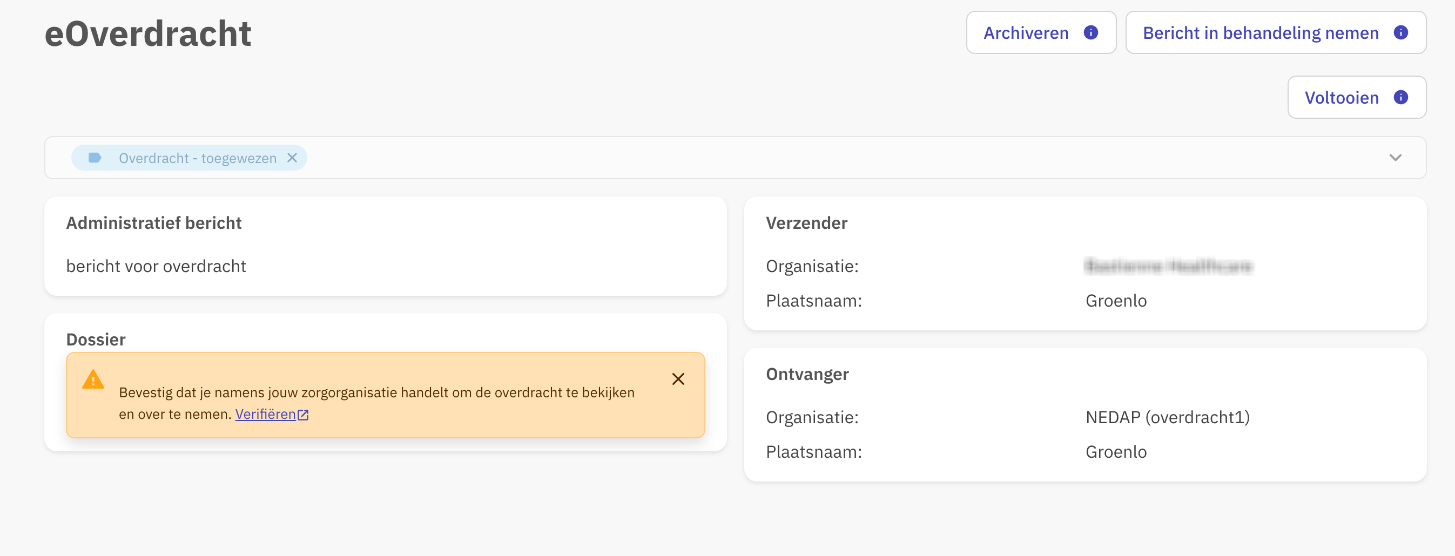1455x556 pixels.
Task: Click inside the empty tag selection field
Action: click(x=800, y=158)
